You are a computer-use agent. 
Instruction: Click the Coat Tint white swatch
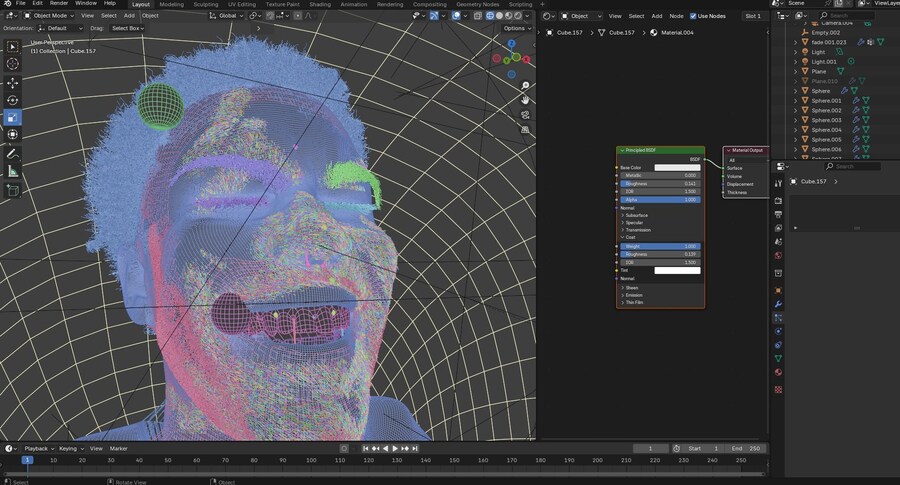(x=677, y=270)
